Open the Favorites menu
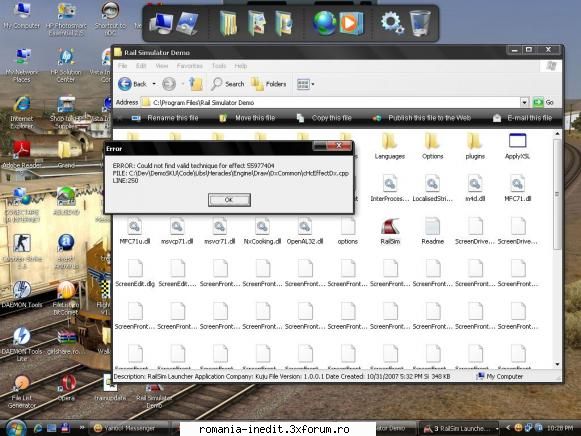The image size is (581, 436). (x=189, y=66)
